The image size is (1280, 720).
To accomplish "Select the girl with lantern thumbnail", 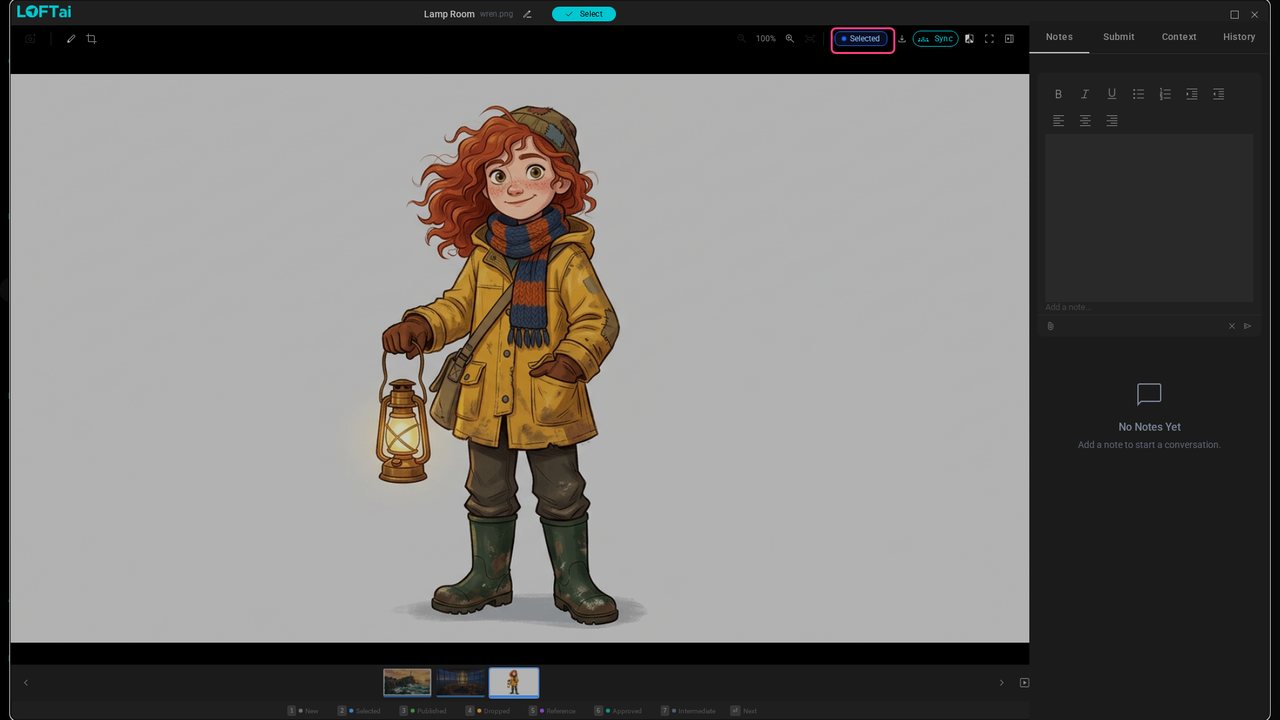I will (514, 682).
